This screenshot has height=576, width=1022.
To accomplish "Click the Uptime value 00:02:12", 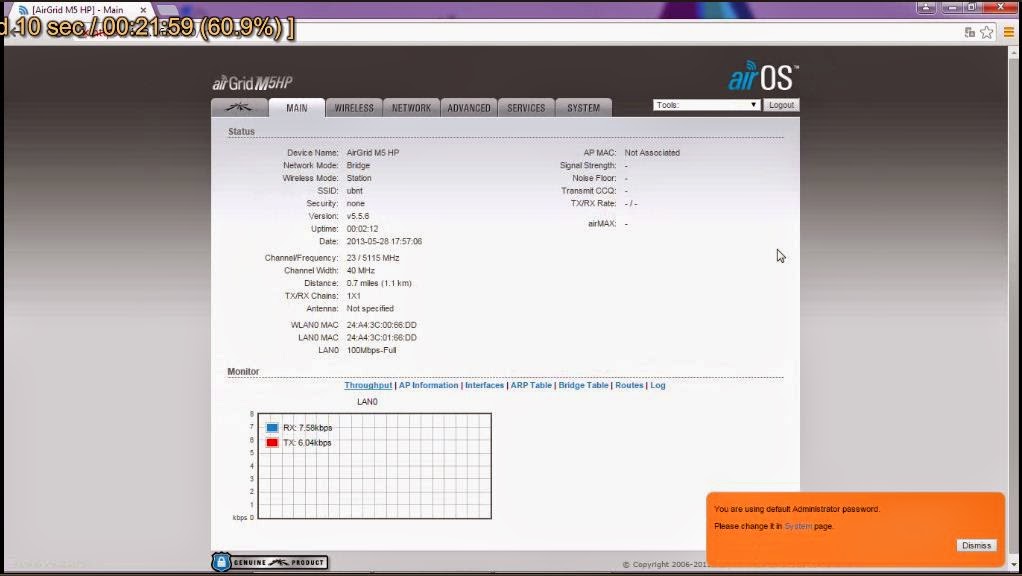I will click(362, 229).
